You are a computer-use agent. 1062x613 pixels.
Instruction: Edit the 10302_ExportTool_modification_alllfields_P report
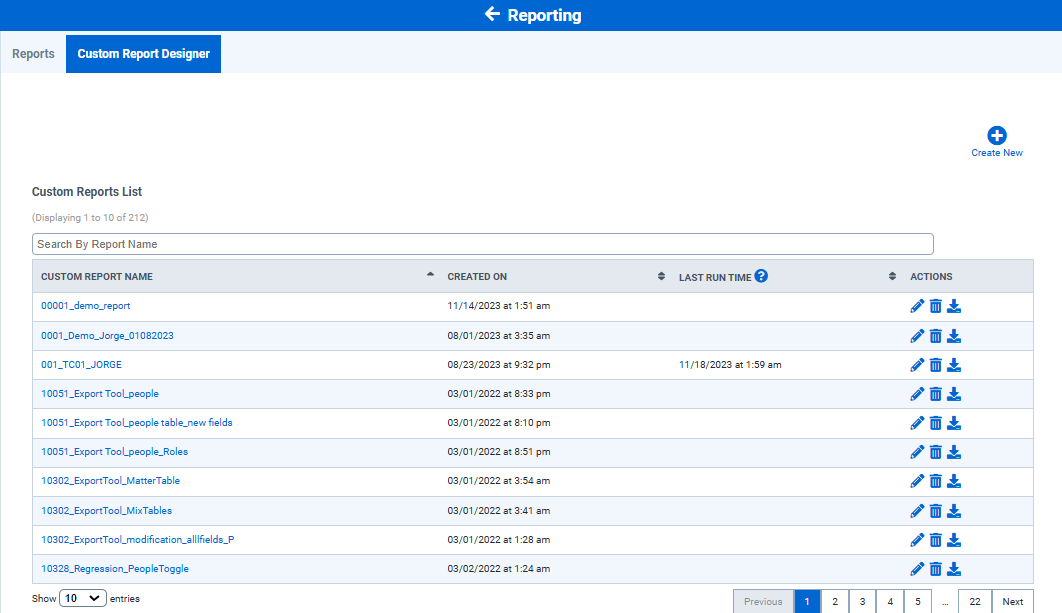coord(917,541)
